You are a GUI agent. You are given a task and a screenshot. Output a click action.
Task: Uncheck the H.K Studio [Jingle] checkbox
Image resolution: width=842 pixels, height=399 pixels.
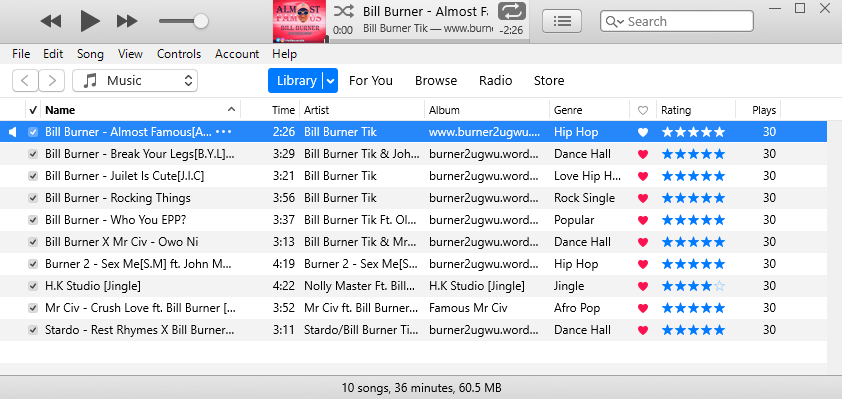point(33,286)
